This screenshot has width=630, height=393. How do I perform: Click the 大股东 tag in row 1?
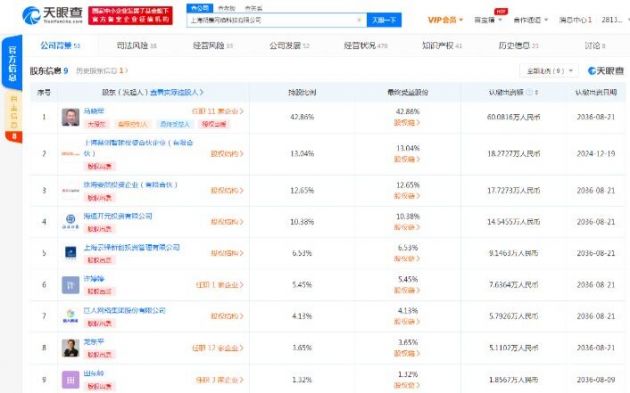(x=96, y=124)
